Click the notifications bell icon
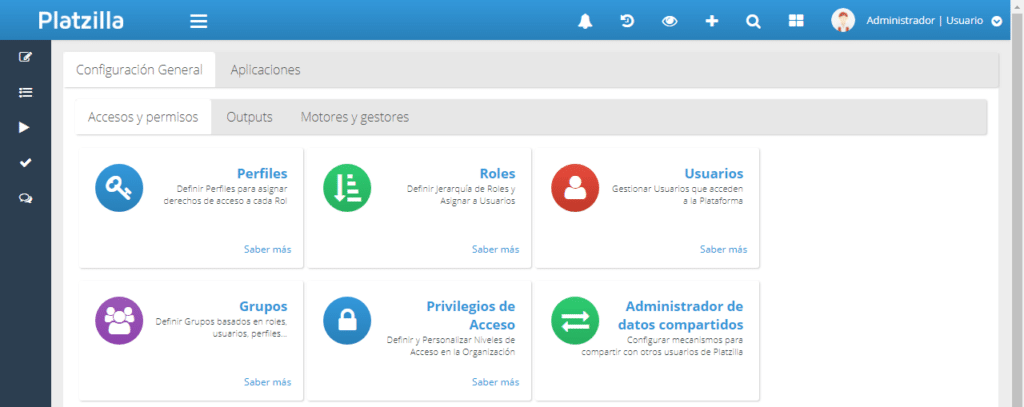The width and height of the screenshot is (1024, 407). tap(585, 21)
